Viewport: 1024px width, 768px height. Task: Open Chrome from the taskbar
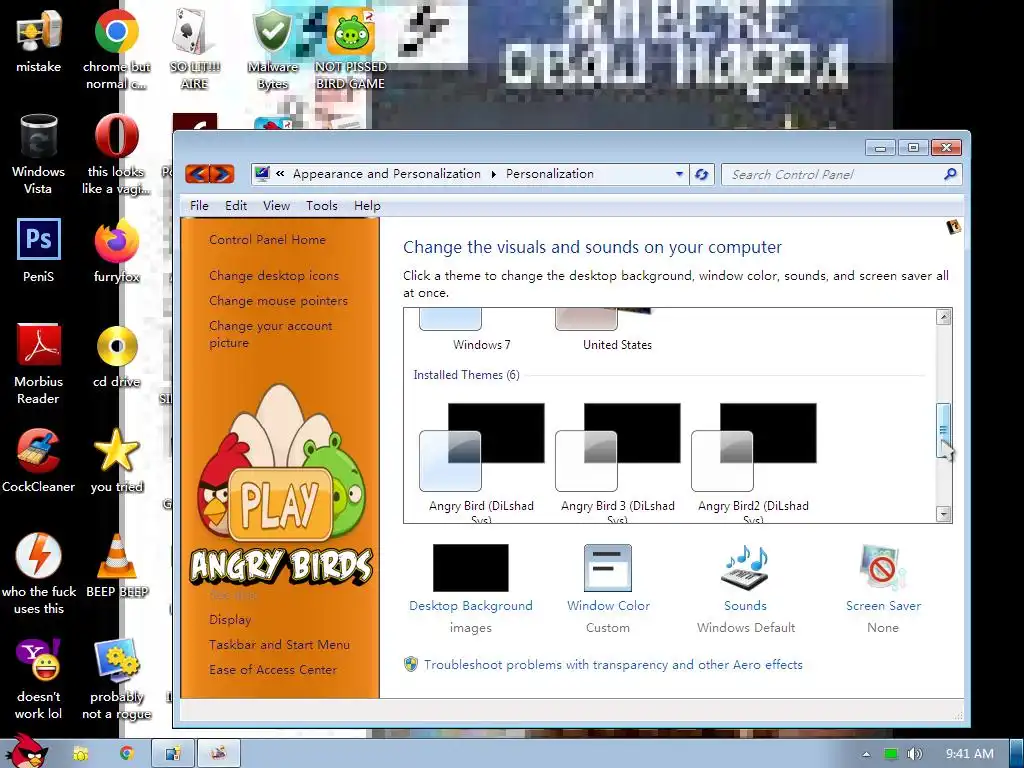127,754
